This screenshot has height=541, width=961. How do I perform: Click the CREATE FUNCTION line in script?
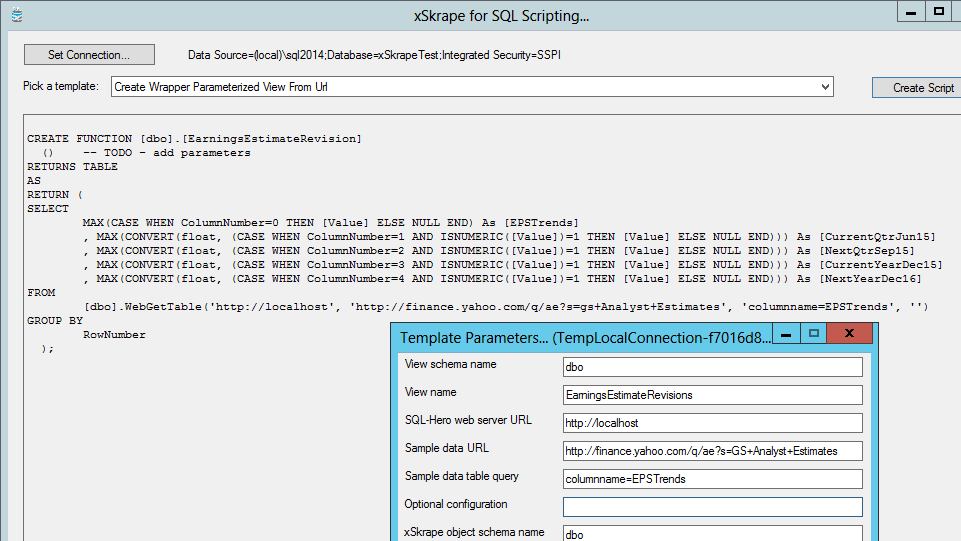(x=194, y=139)
